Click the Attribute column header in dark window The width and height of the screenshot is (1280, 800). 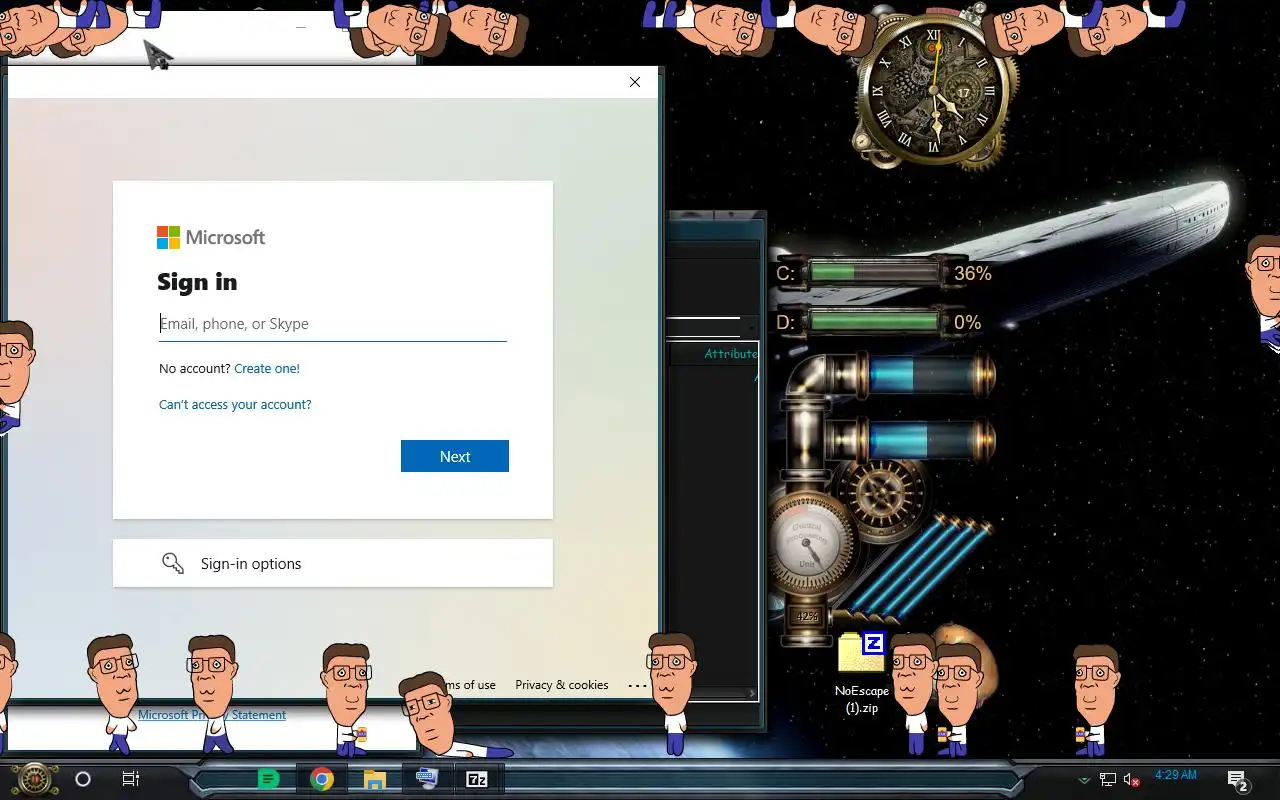[731, 354]
